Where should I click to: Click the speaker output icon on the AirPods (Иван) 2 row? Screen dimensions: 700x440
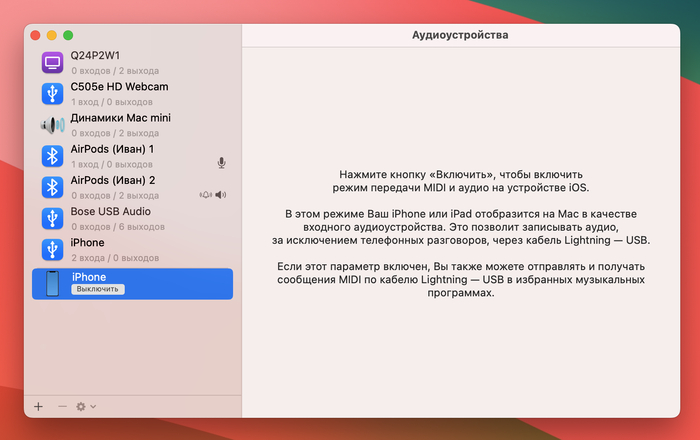point(221,195)
